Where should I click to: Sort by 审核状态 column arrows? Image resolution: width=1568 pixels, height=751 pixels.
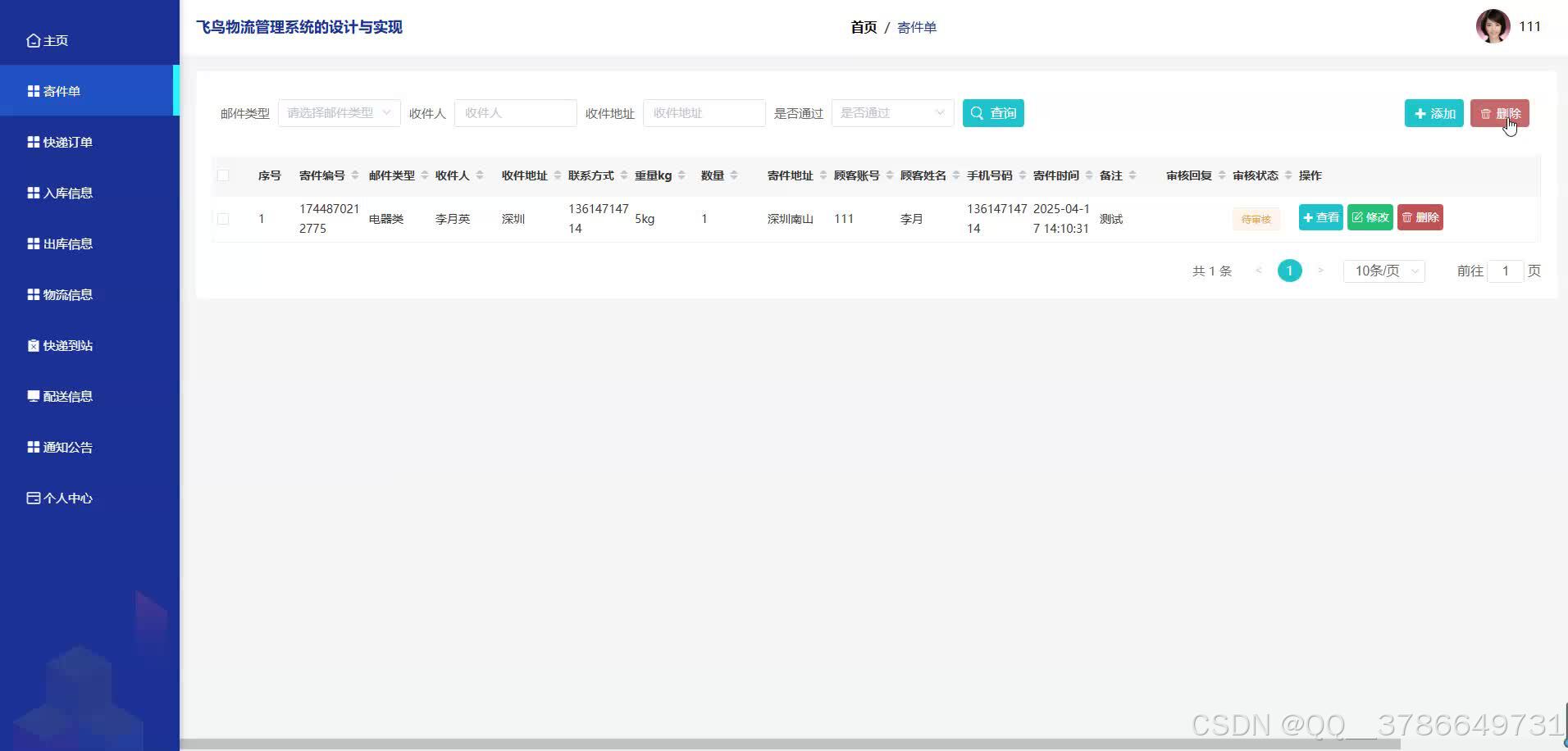1288,175
